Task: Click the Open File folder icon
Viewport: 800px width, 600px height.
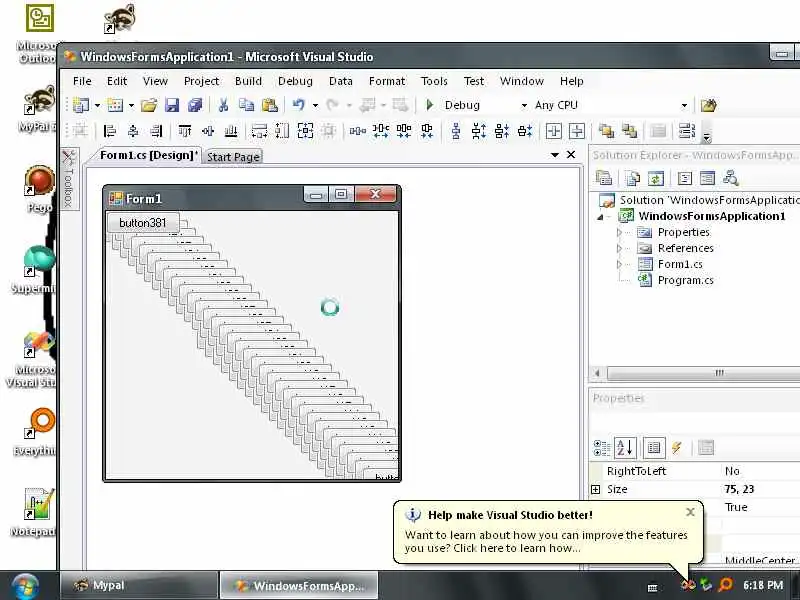Action: (149, 105)
